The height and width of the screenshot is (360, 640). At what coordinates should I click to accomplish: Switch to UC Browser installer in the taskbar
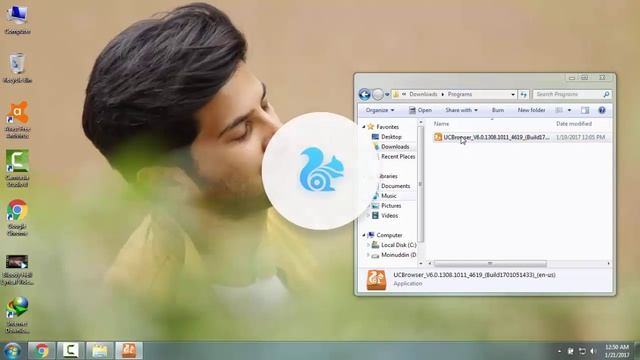[x=129, y=351]
